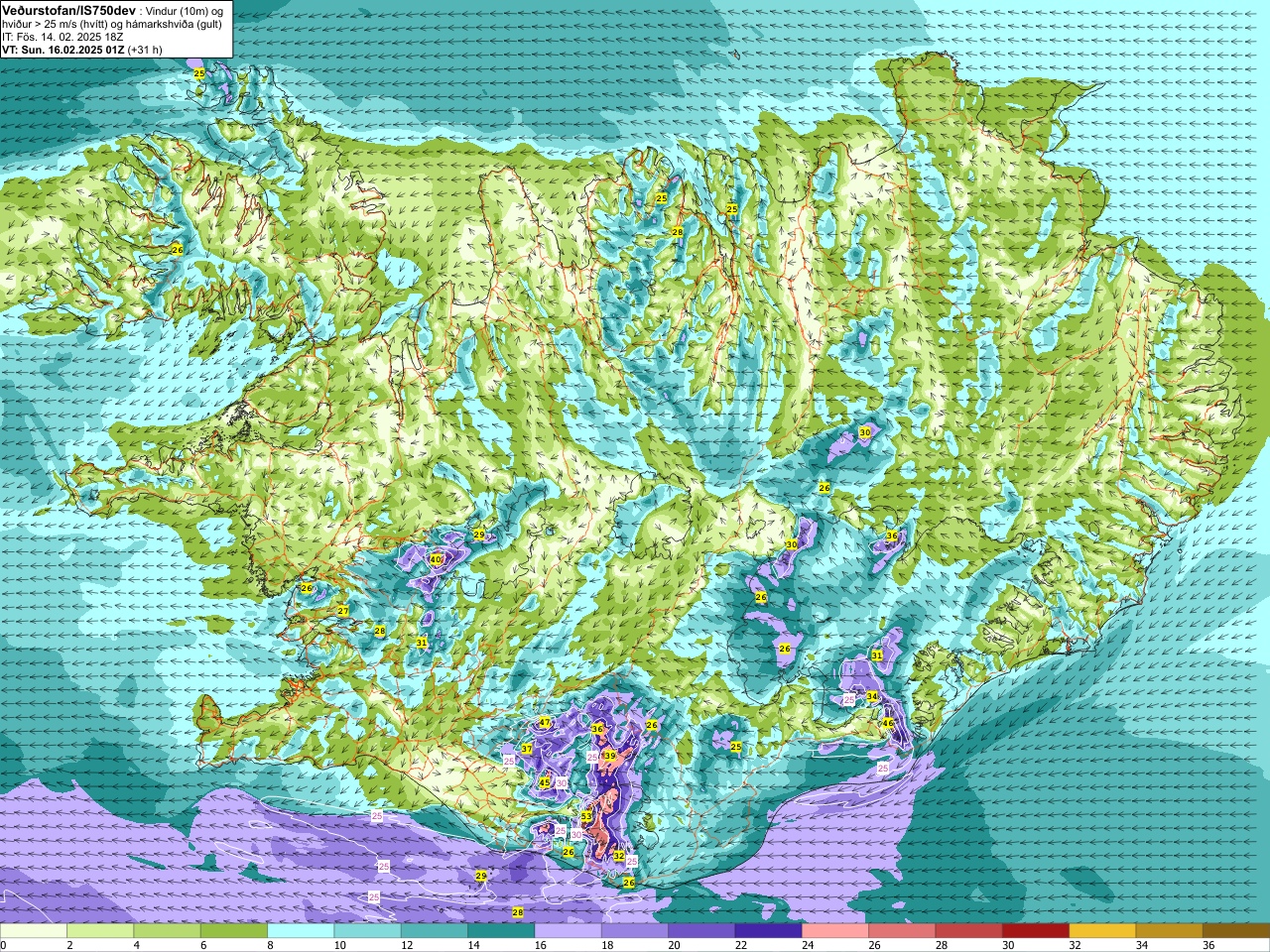Select the yellow gust label 46
This screenshot has width=1270, height=952.
[x=888, y=724]
